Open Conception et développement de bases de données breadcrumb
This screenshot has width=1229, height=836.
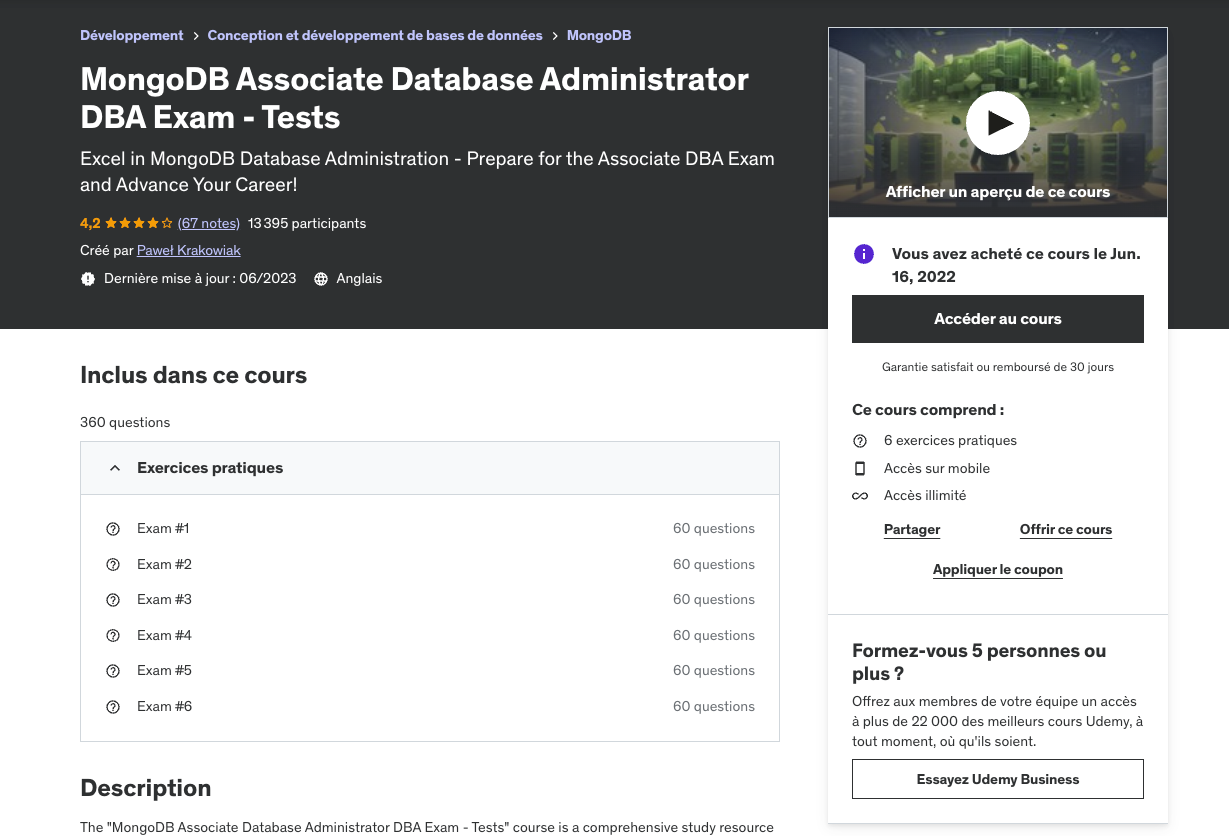point(375,35)
